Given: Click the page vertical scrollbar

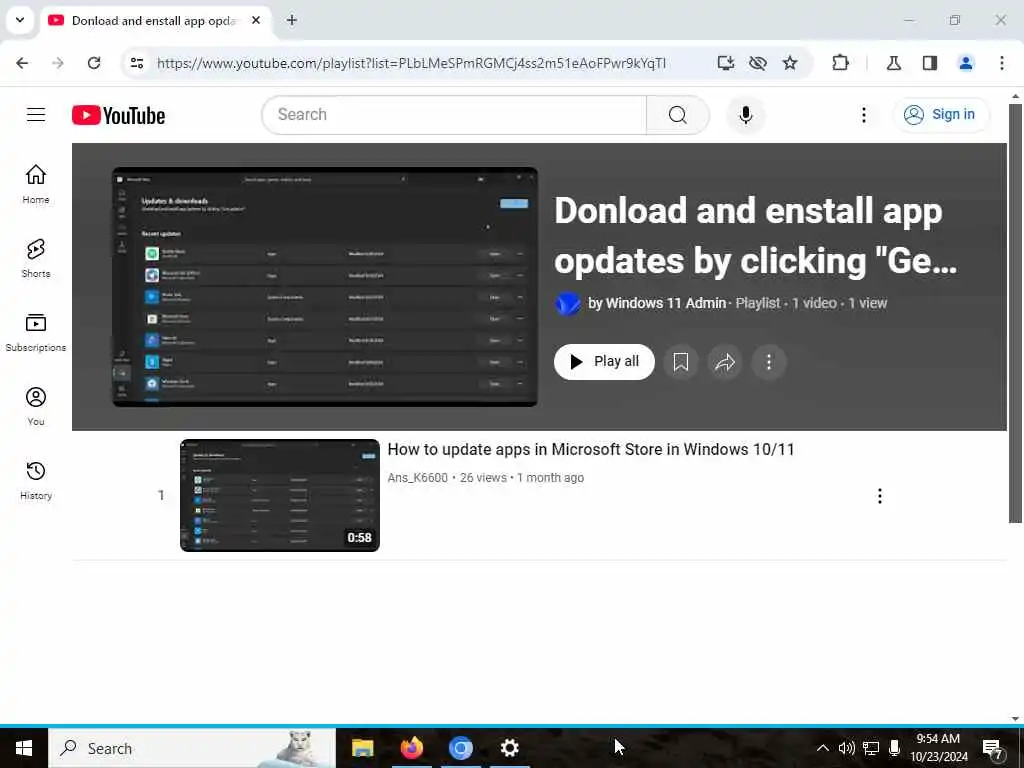Looking at the screenshot, I should click(x=1015, y=313).
